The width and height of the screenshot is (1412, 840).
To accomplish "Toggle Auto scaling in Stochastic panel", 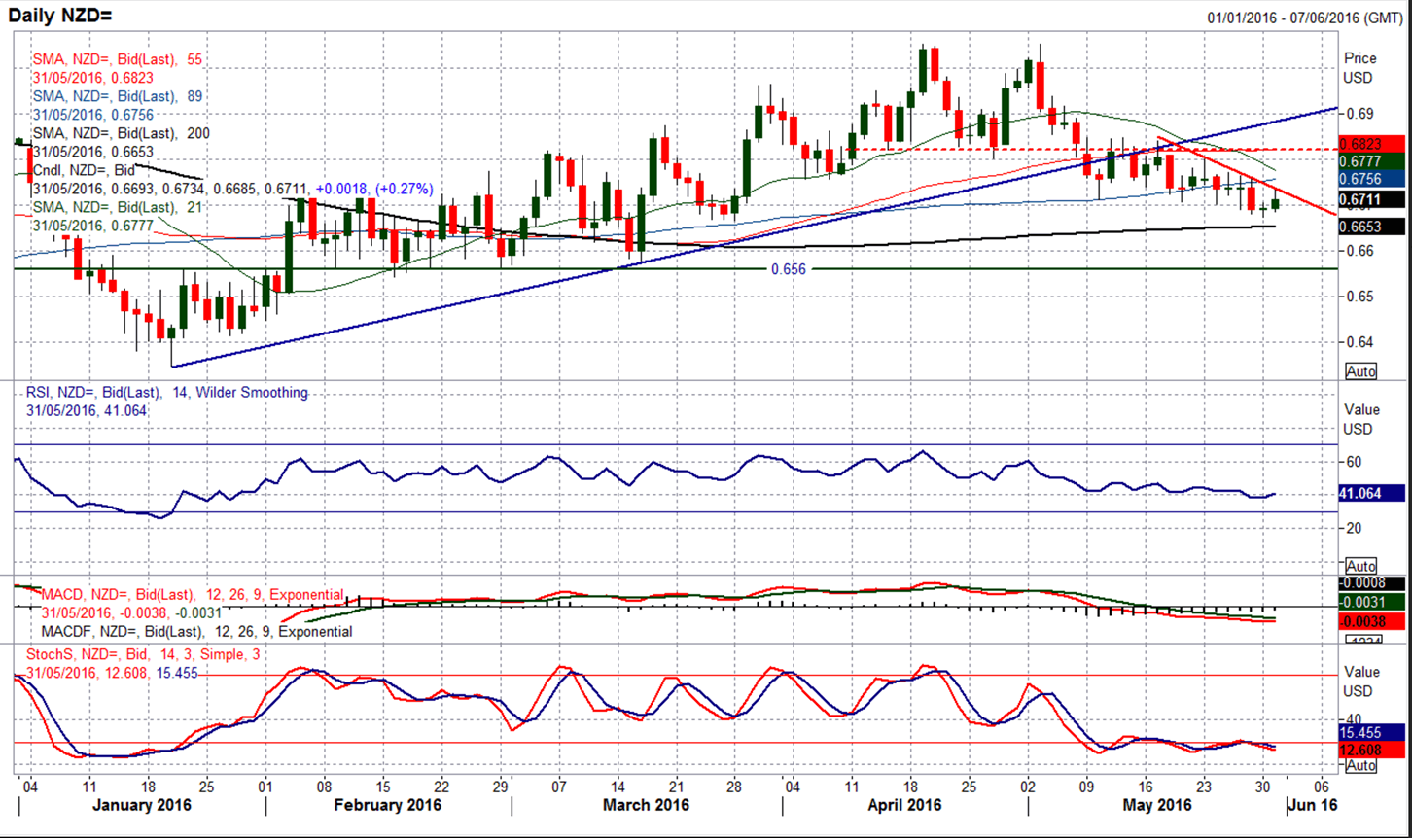I will pyautogui.click(x=1361, y=765).
